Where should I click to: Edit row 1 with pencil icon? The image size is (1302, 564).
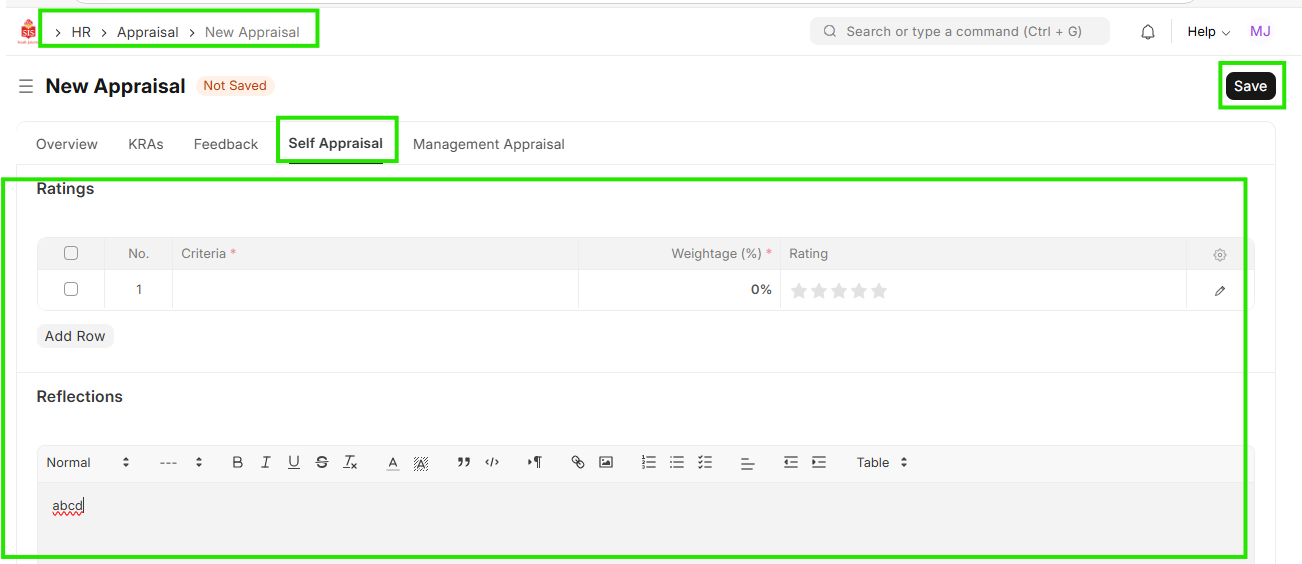click(x=1220, y=291)
